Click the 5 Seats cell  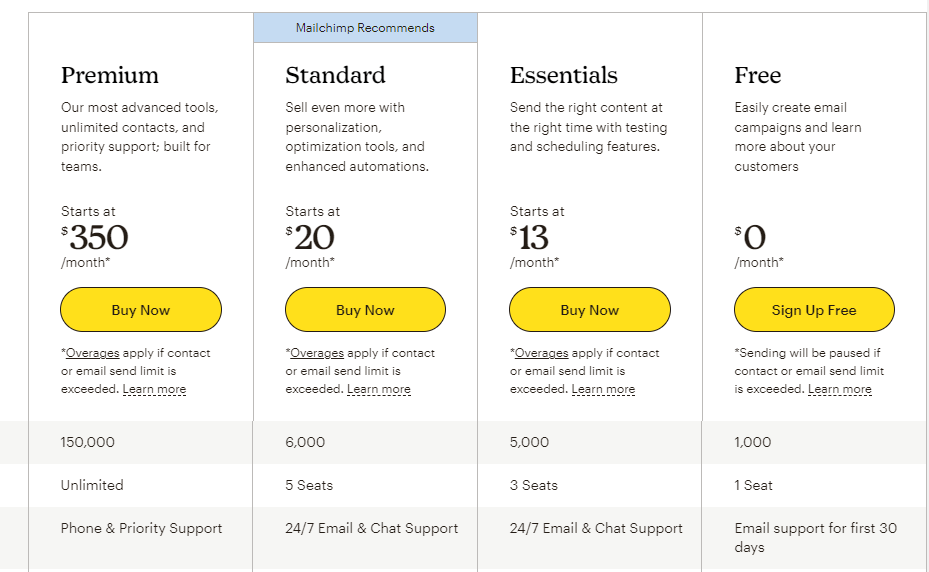click(309, 485)
